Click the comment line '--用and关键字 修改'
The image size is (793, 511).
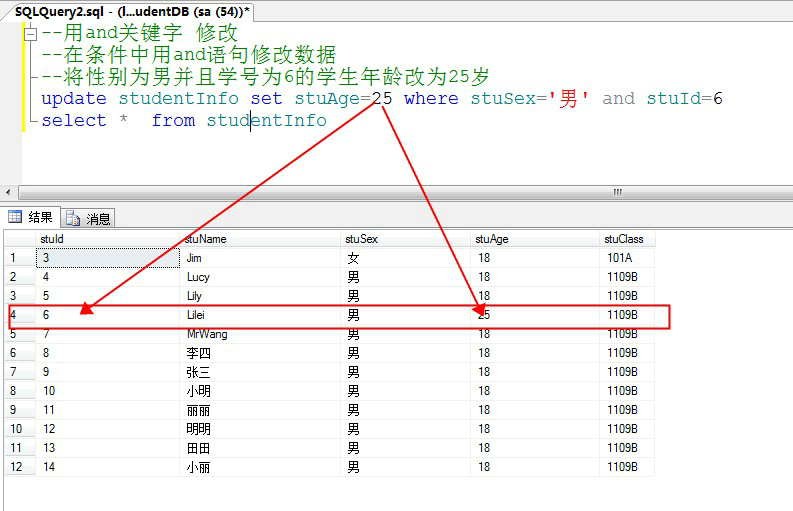[140, 33]
